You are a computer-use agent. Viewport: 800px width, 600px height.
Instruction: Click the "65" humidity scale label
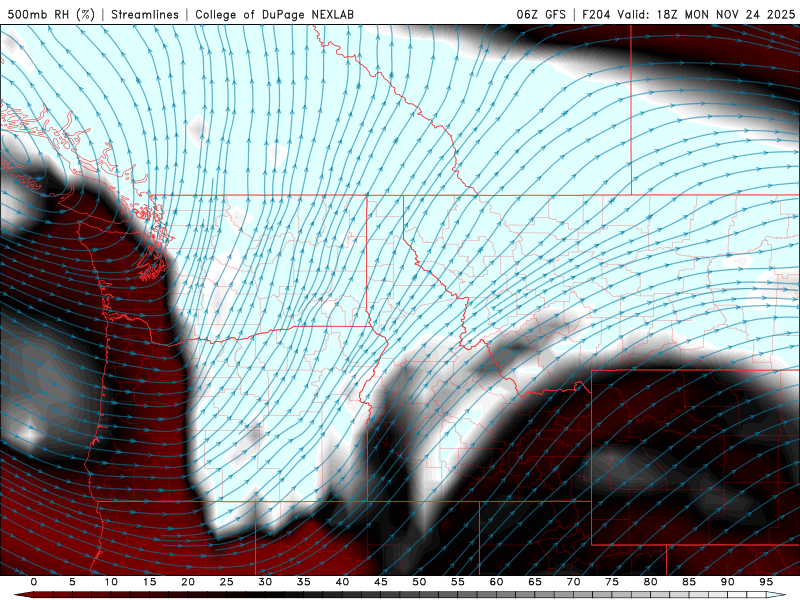(535, 582)
